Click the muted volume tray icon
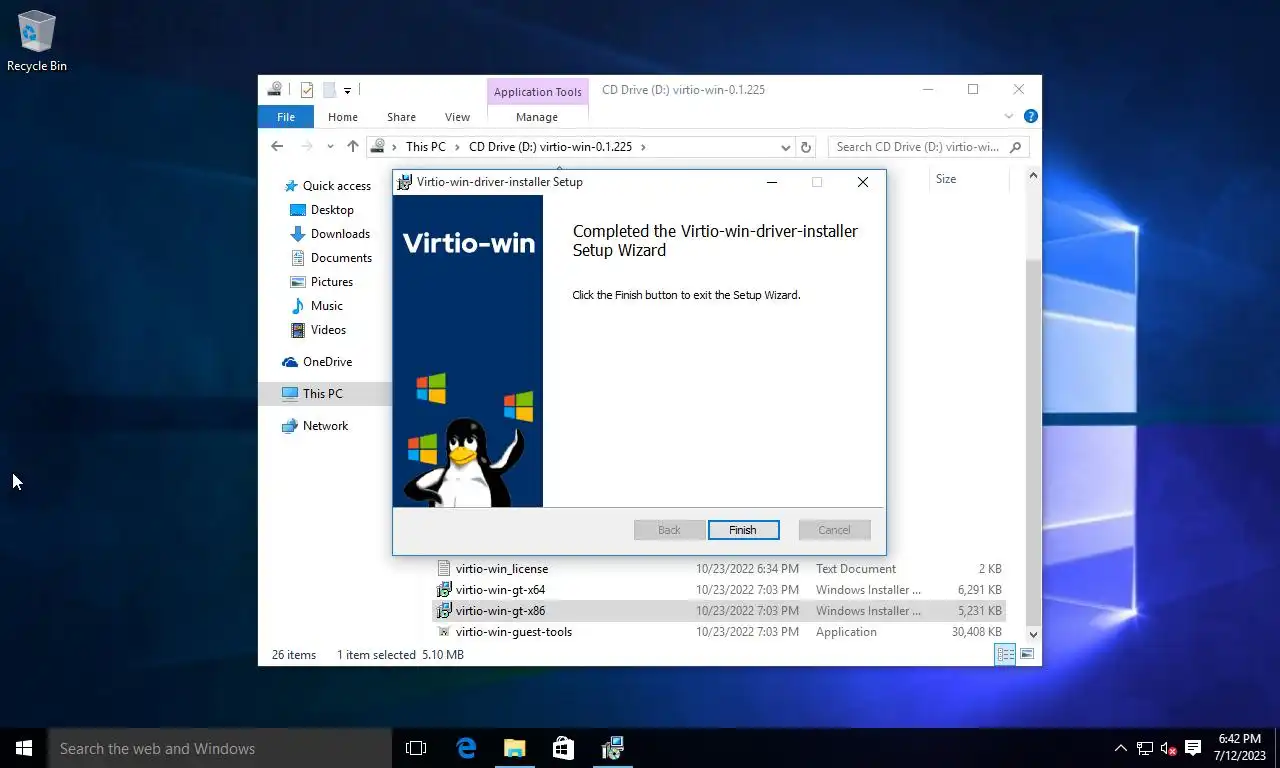This screenshot has height=768, width=1280. point(1168,748)
